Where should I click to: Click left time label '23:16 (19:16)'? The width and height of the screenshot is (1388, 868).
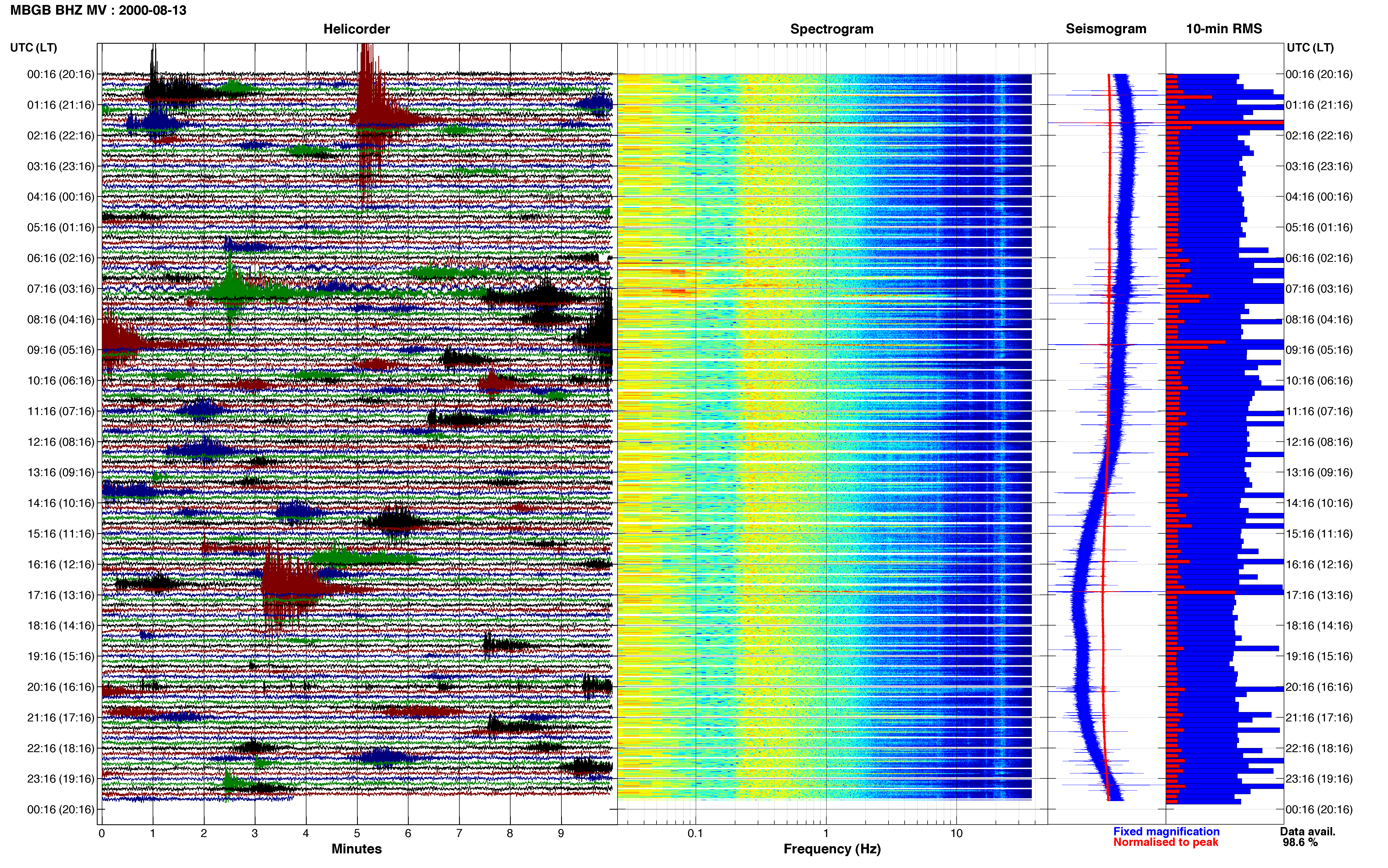click(61, 779)
